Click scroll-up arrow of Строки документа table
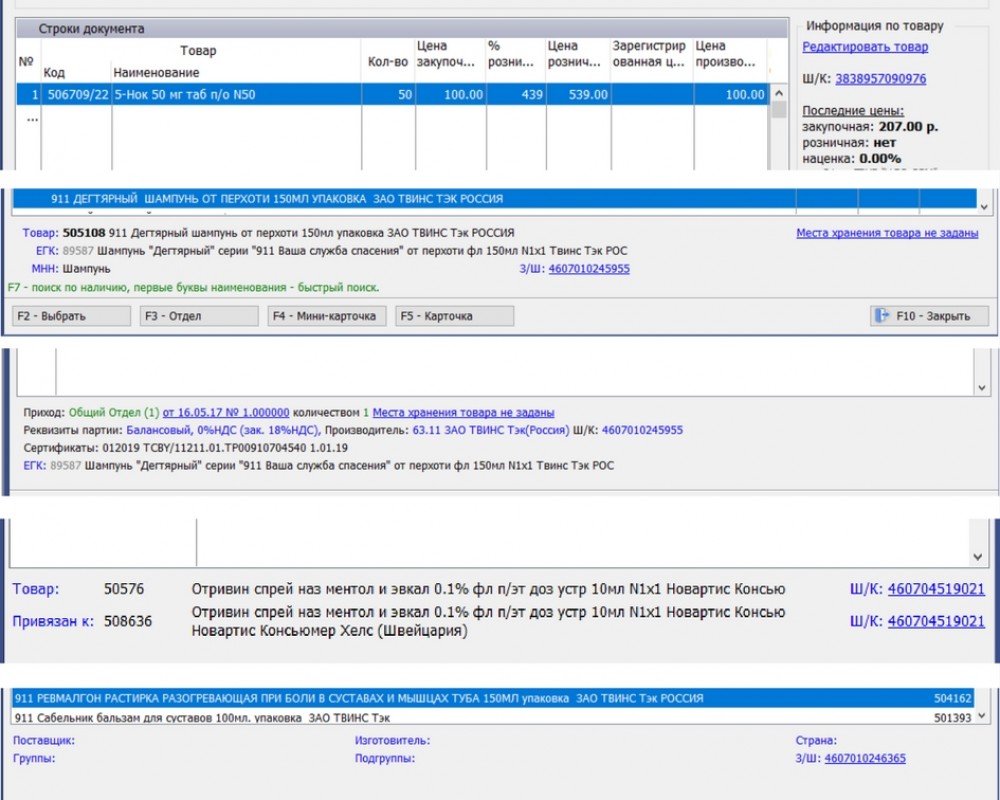The image size is (1000, 800). tap(779, 93)
